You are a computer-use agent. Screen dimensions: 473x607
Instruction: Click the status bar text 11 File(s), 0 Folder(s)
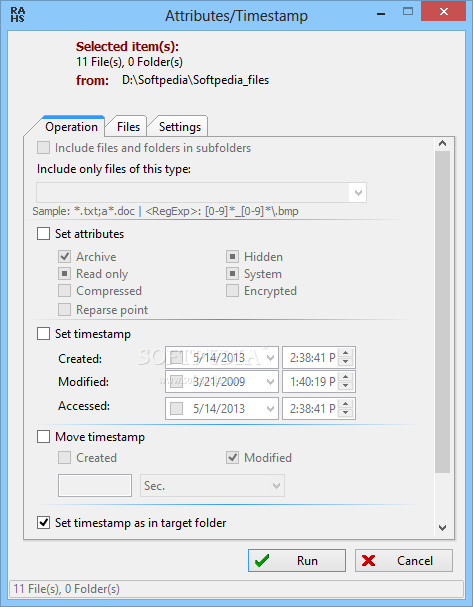pos(67,589)
